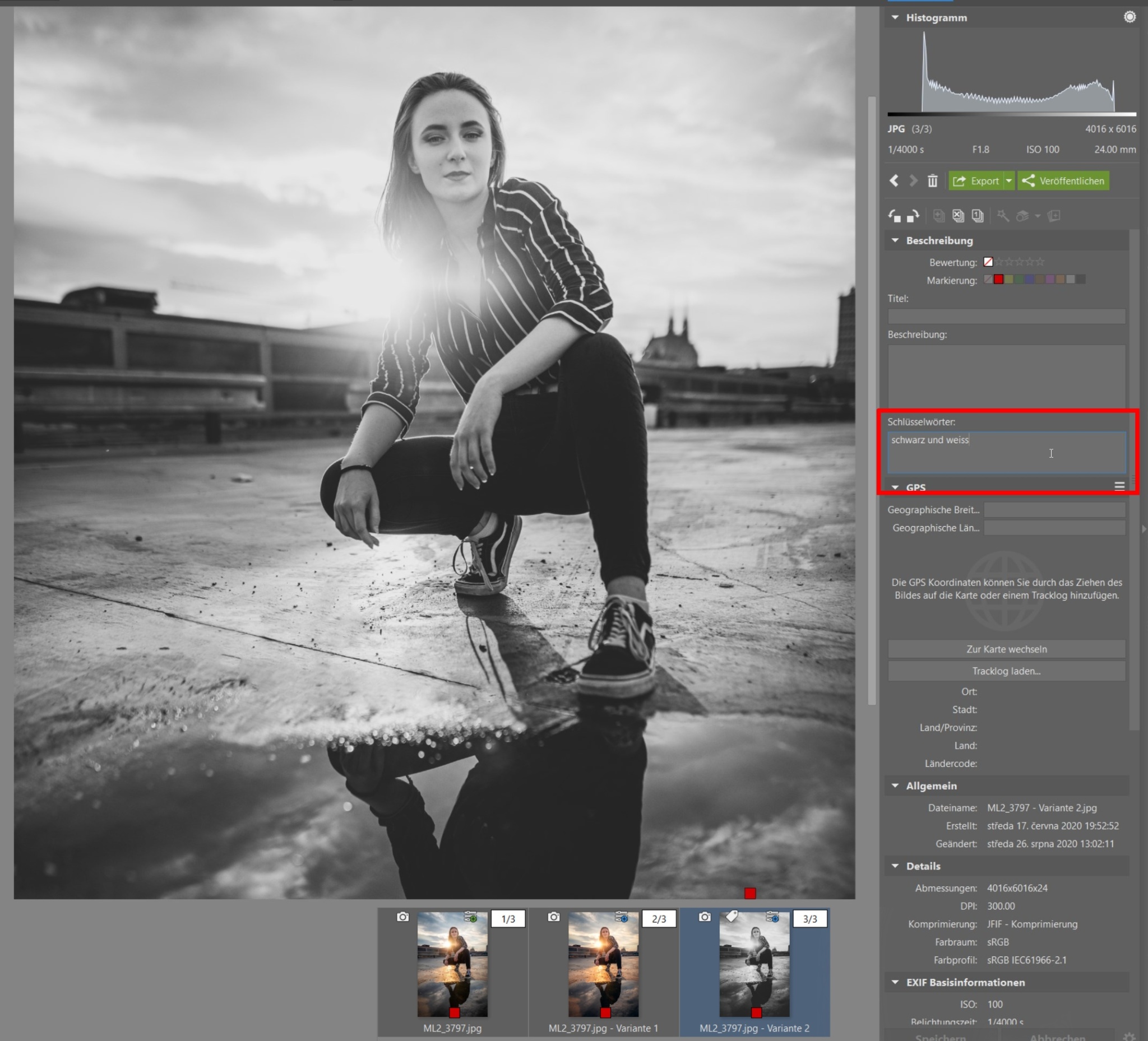The image size is (1148, 1041).
Task: Click the Schlüsselwörter keywords field
Action: click(1006, 453)
